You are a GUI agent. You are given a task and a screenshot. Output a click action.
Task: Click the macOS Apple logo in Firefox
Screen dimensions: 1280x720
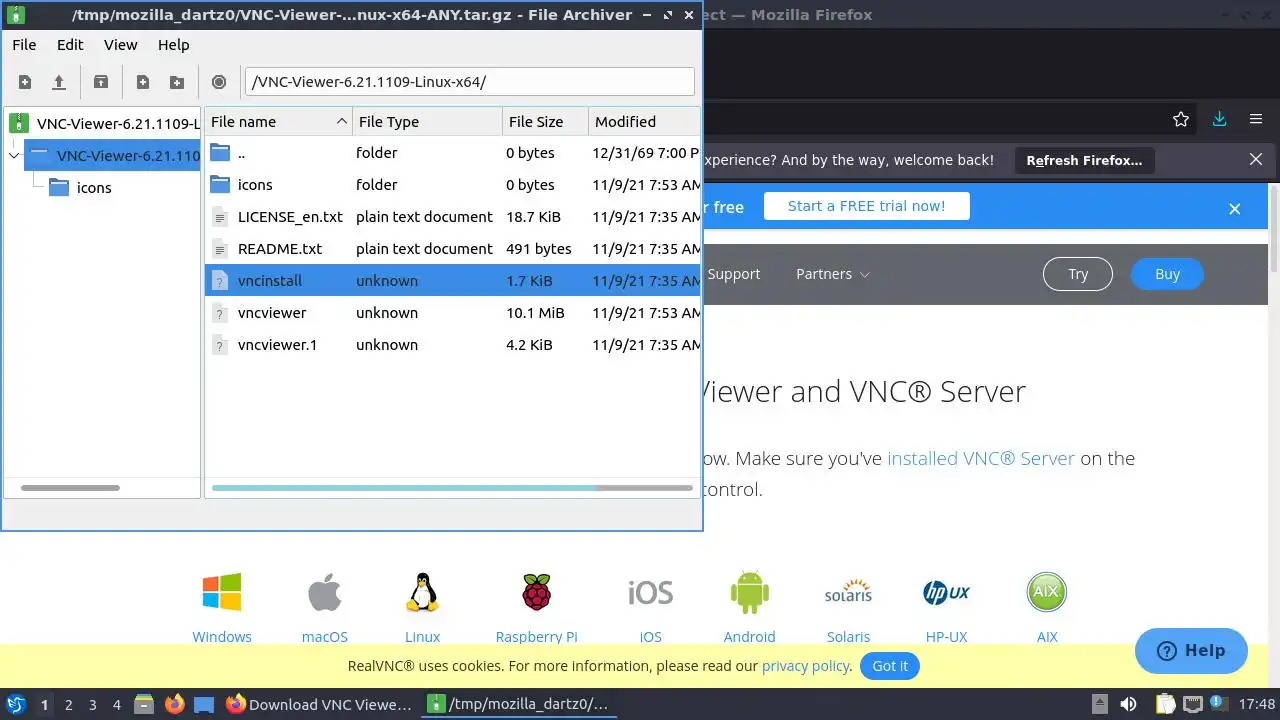tap(324, 592)
